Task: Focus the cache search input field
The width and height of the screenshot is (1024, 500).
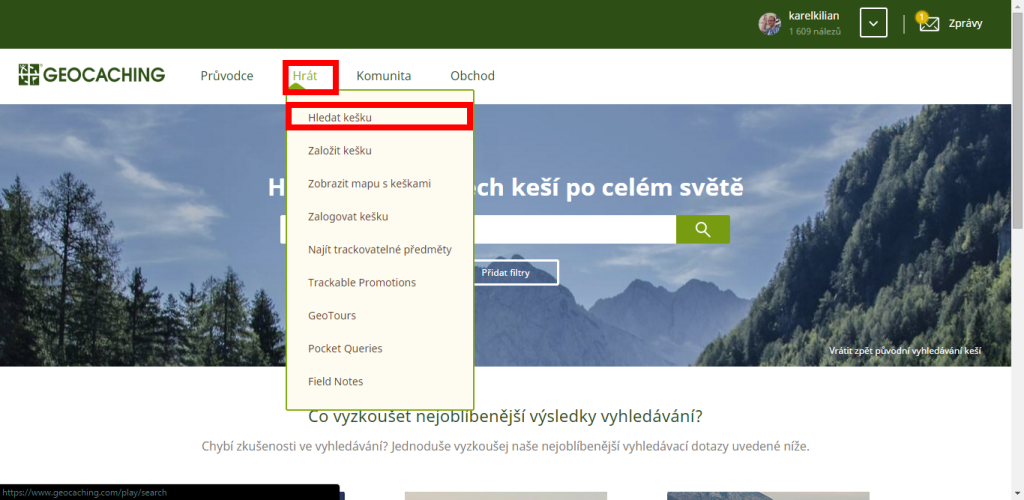Action: (478, 229)
